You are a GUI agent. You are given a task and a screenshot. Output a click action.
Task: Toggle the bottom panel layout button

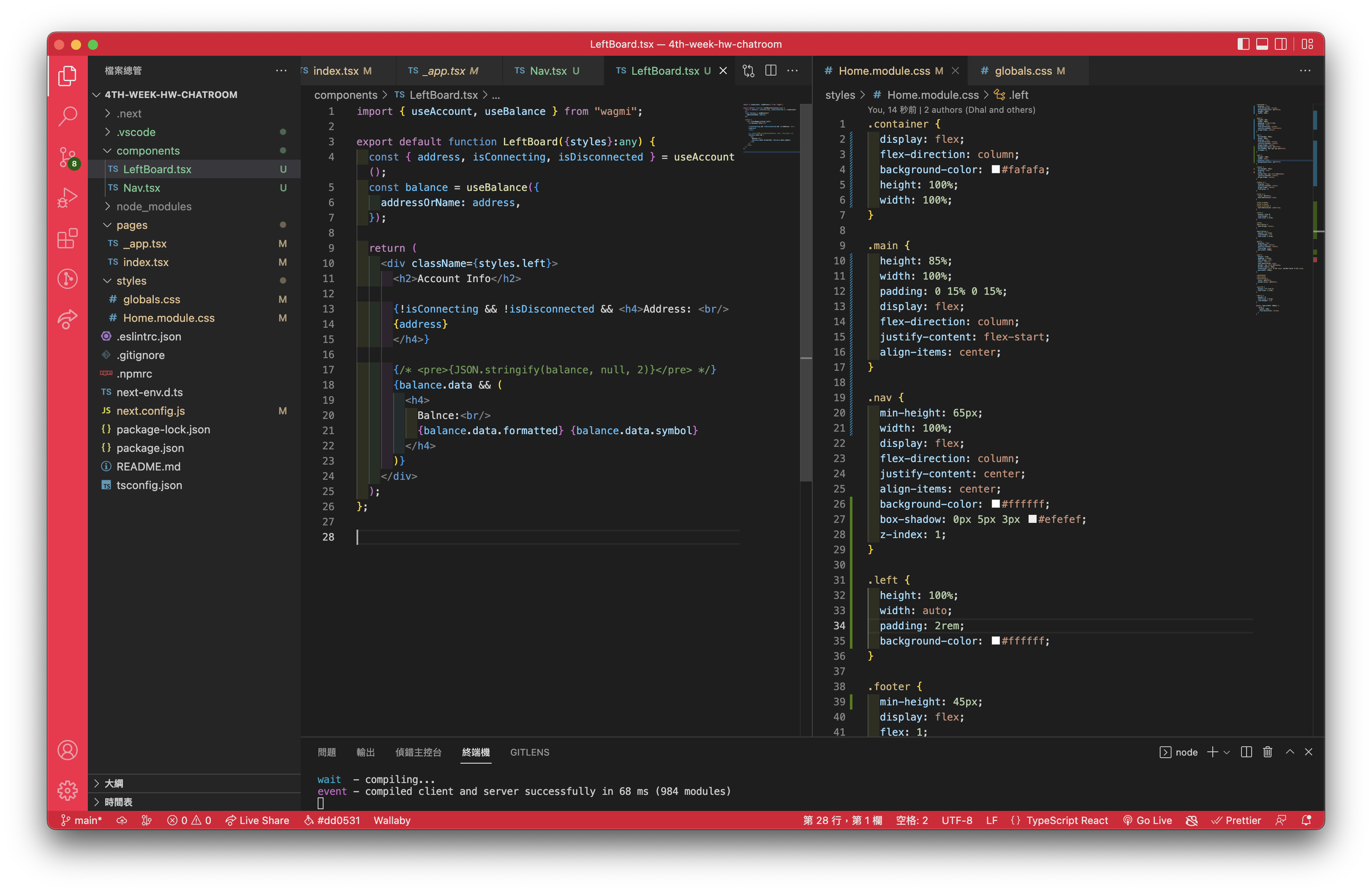pyautogui.click(x=1262, y=44)
